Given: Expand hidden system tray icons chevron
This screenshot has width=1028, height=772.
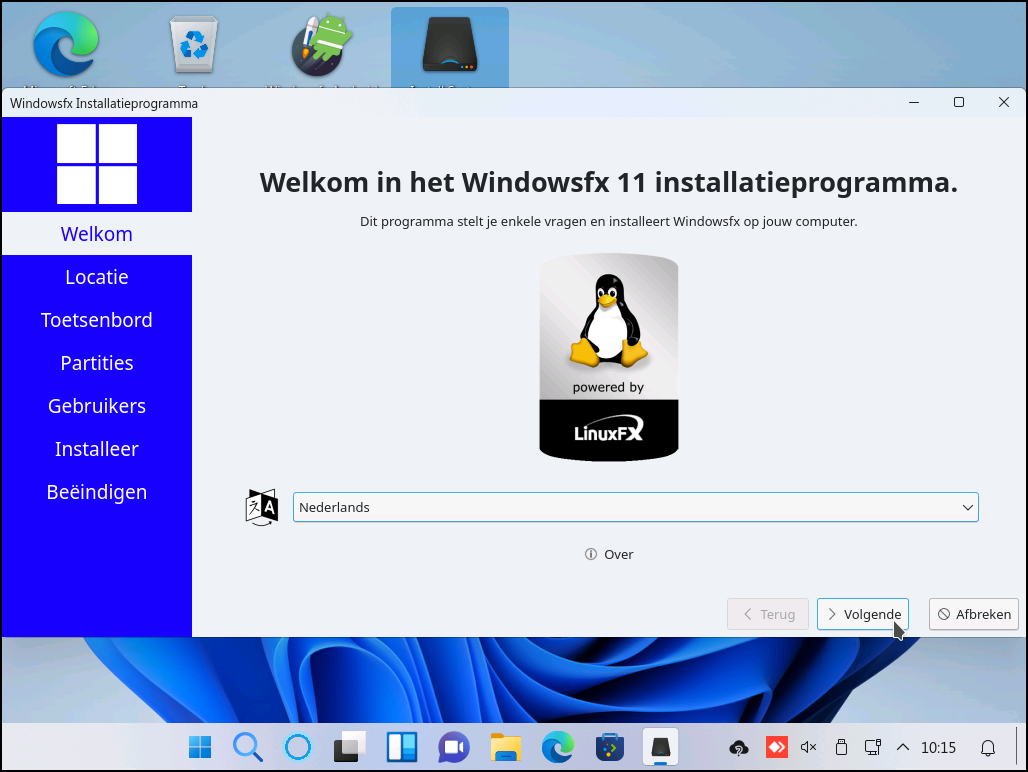Looking at the screenshot, I should [x=903, y=747].
